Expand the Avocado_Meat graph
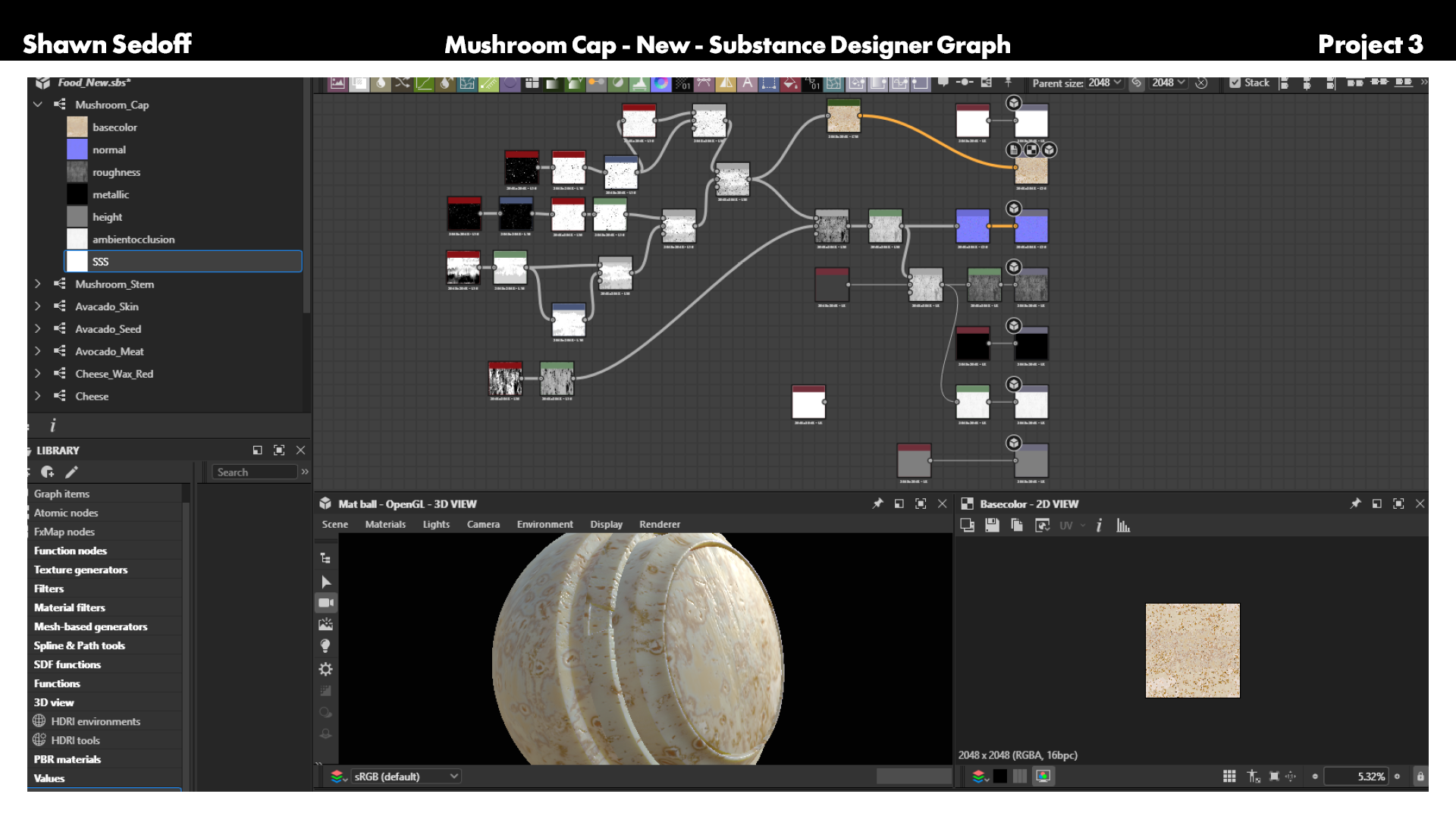 pos(37,351)
